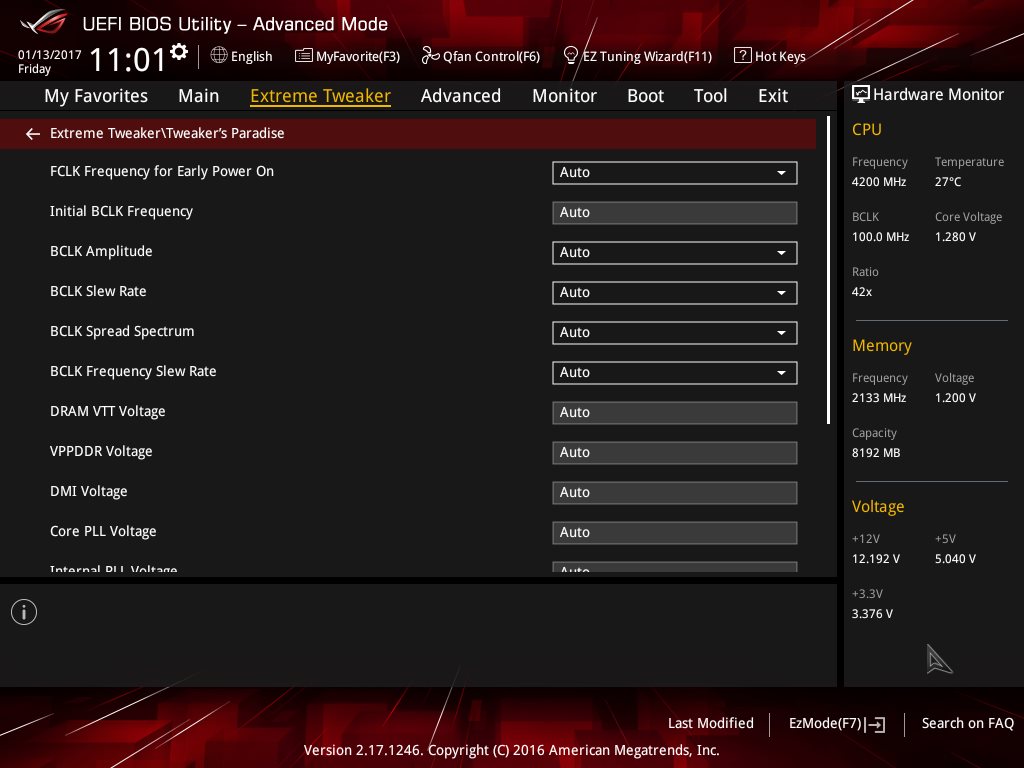Open FCLK Frequency for Early Power On dropdown
1024x768 pixels.
click(675, 173)
